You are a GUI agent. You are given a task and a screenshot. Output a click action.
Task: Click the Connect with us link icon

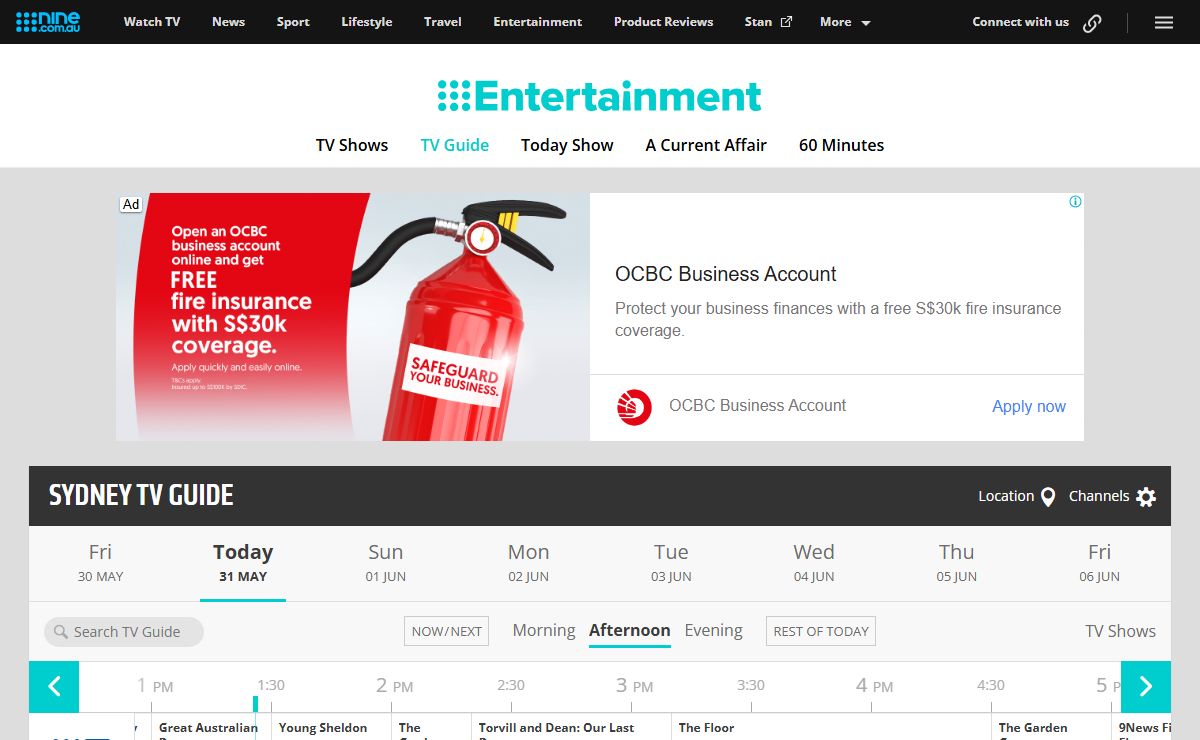pos(1092,22)
